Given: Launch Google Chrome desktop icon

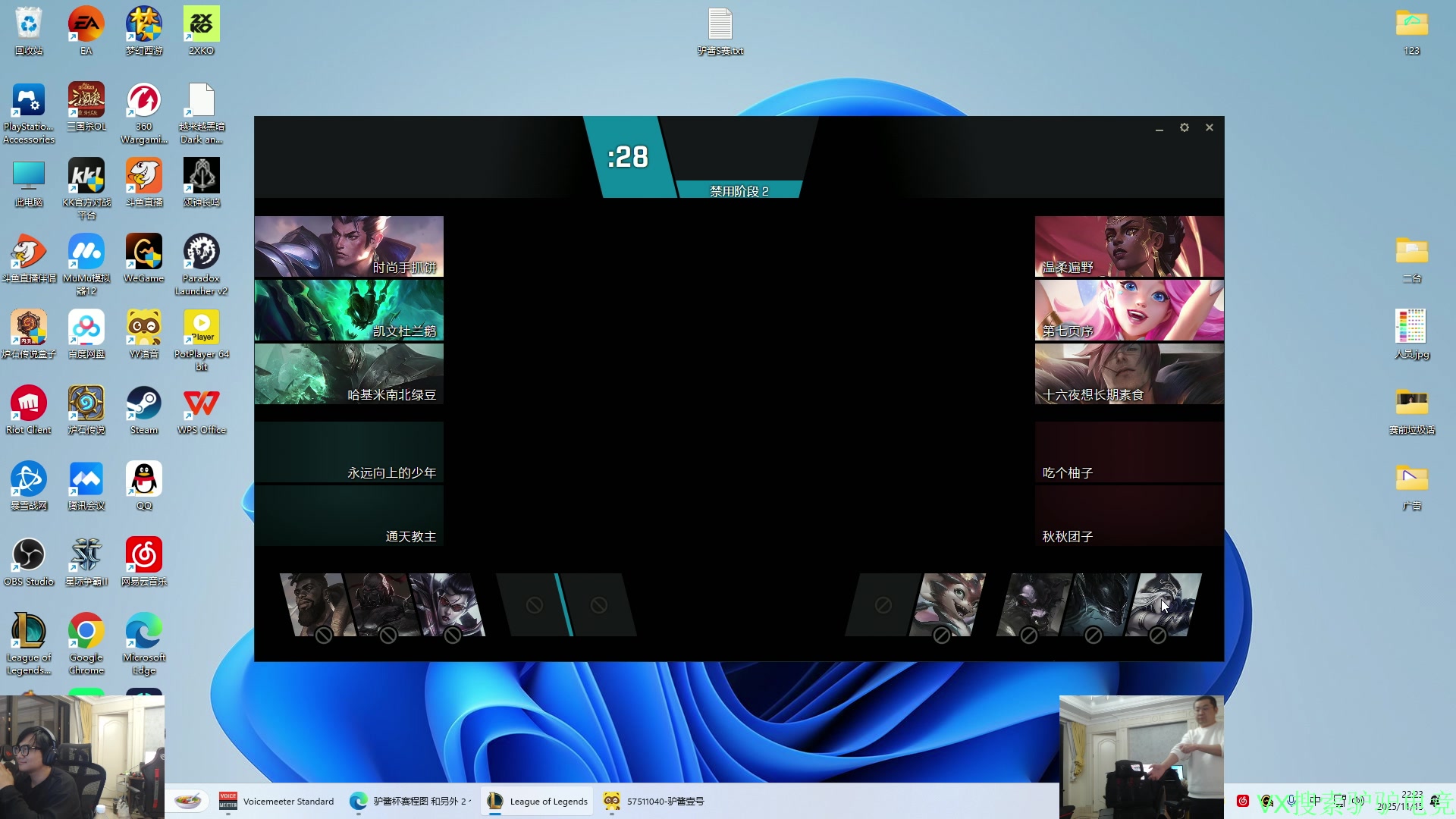Looking at the screenshot, I should (86, 632).
